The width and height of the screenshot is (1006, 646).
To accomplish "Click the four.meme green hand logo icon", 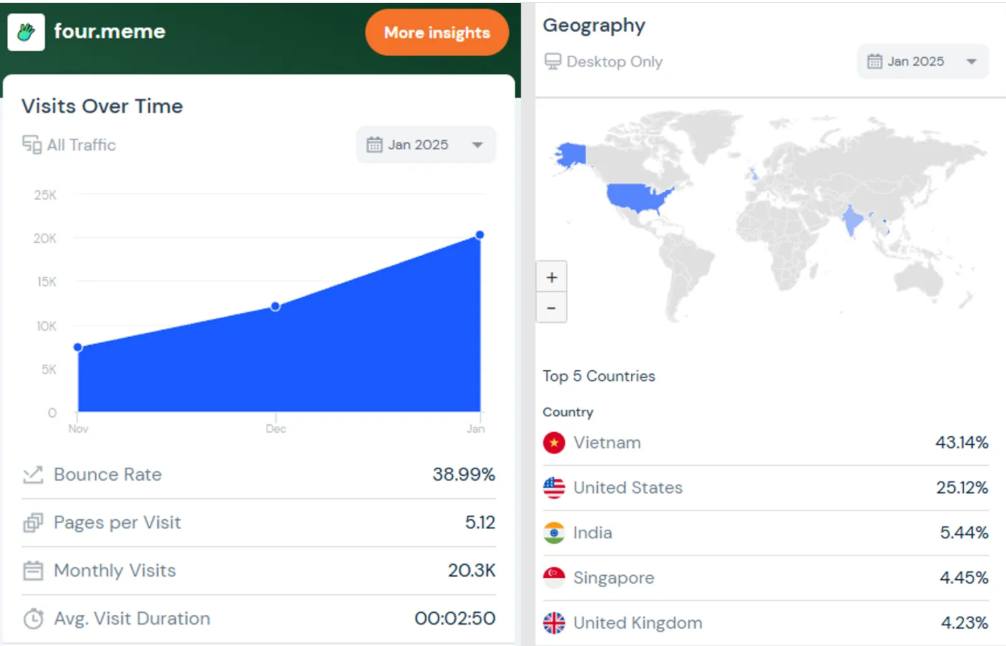I will (26, 32).
